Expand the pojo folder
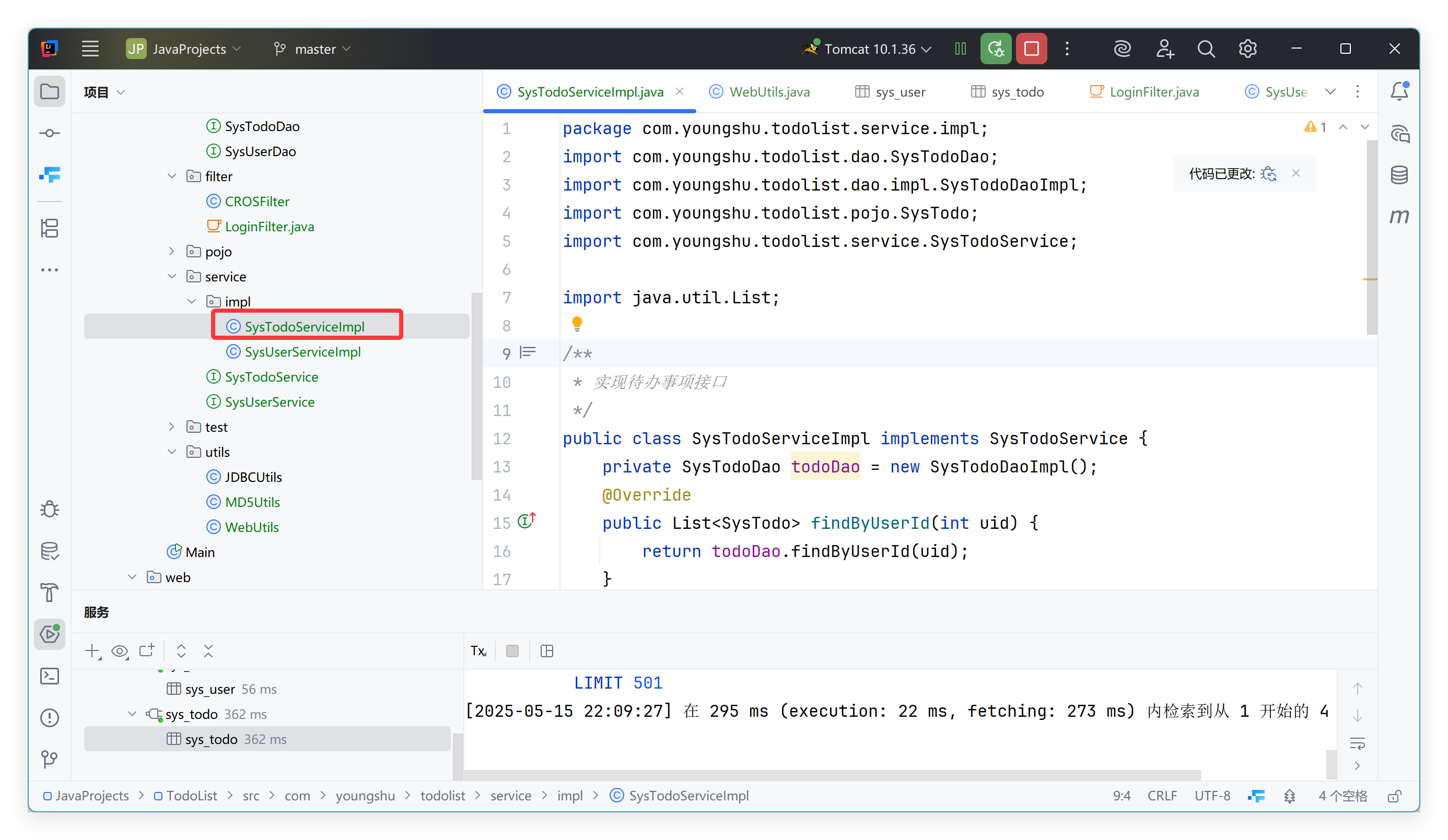The image size is (1448, 840). [172, 252]
